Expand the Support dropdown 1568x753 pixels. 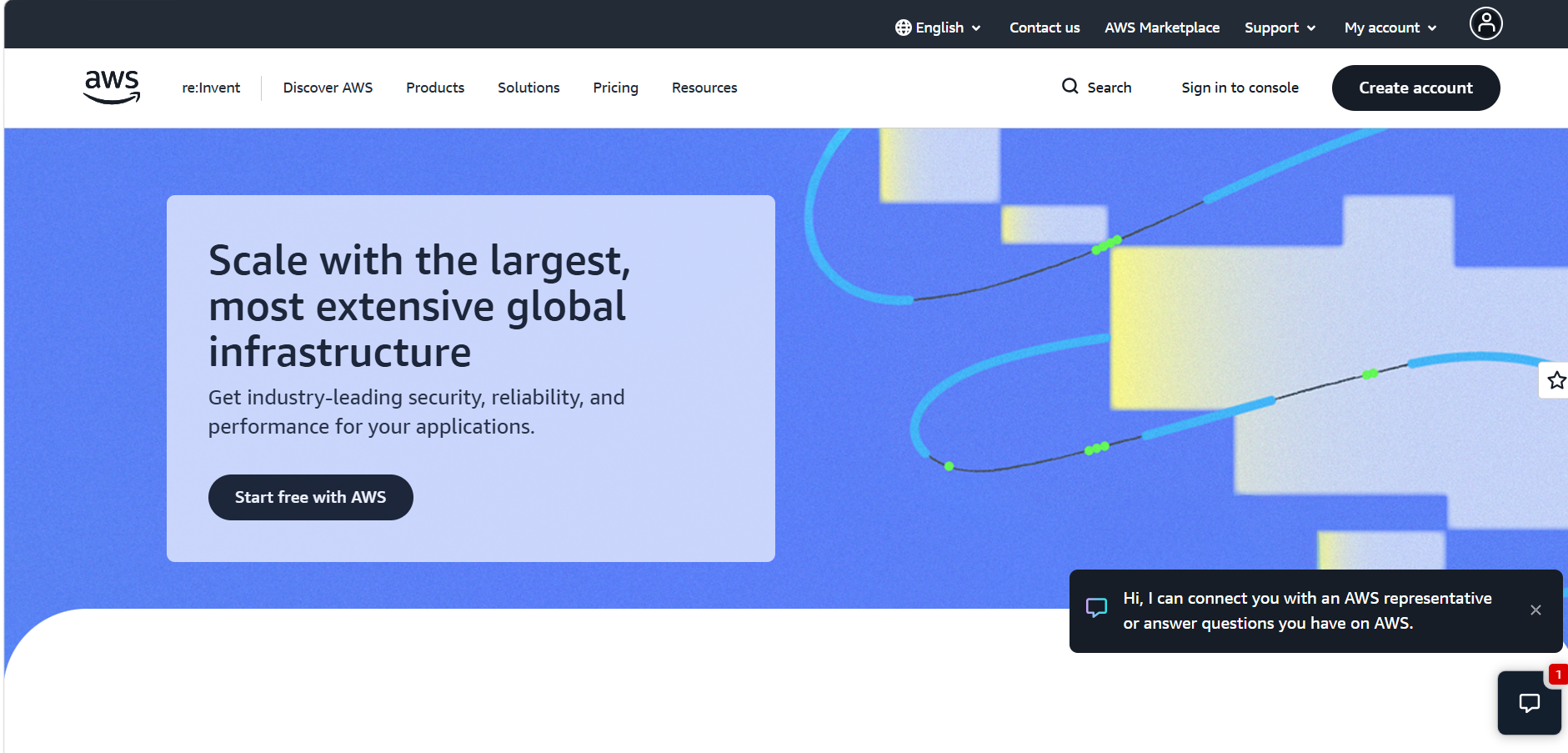point(1280,28)
